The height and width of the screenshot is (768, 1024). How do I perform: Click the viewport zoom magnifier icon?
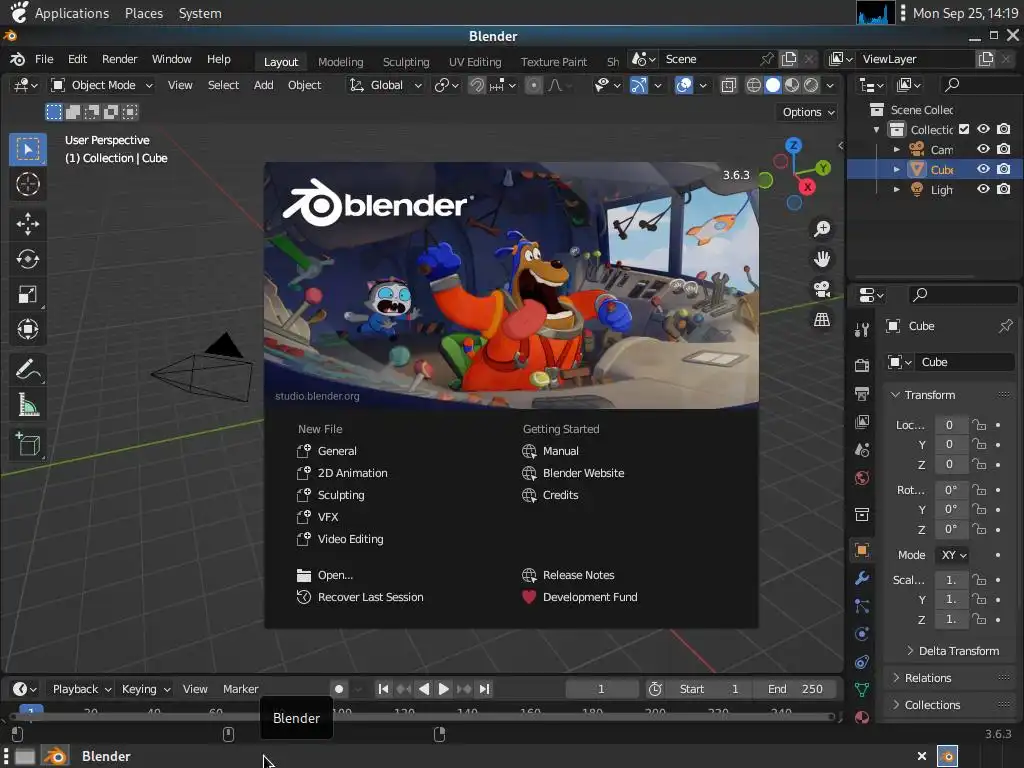pyautogui.click(x=822, y=229)
